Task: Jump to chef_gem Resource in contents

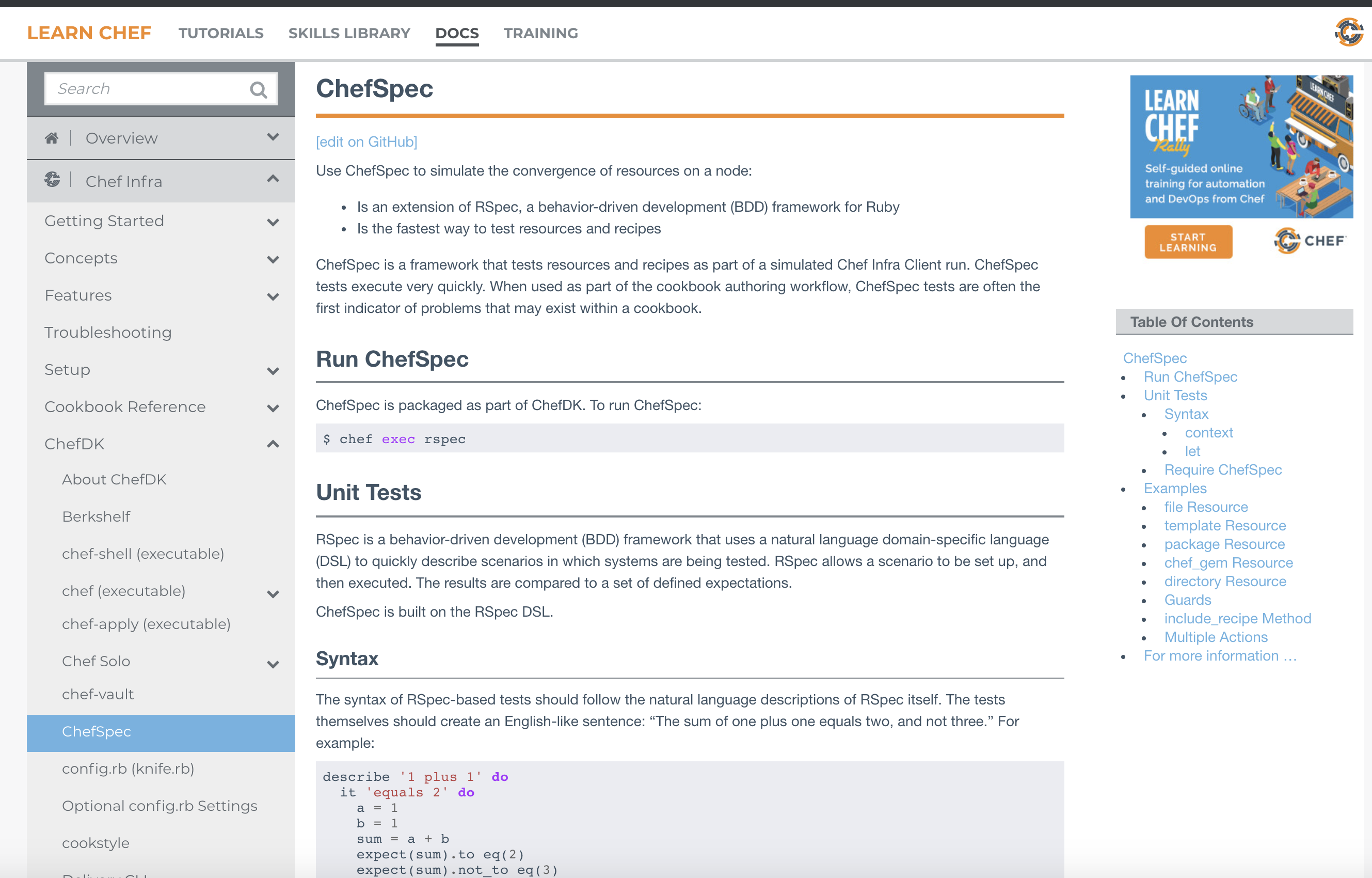Action: tap(1229, 563)
